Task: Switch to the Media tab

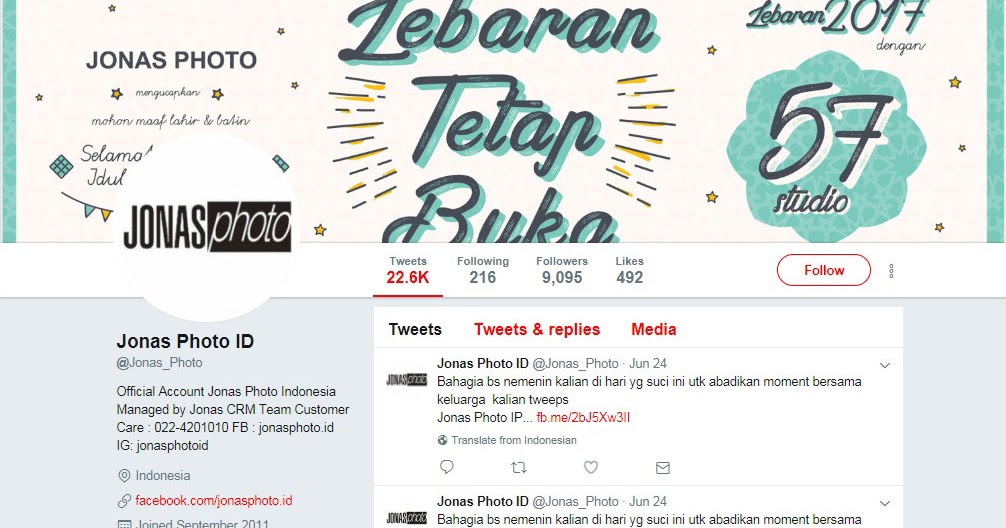Action: 654,329
